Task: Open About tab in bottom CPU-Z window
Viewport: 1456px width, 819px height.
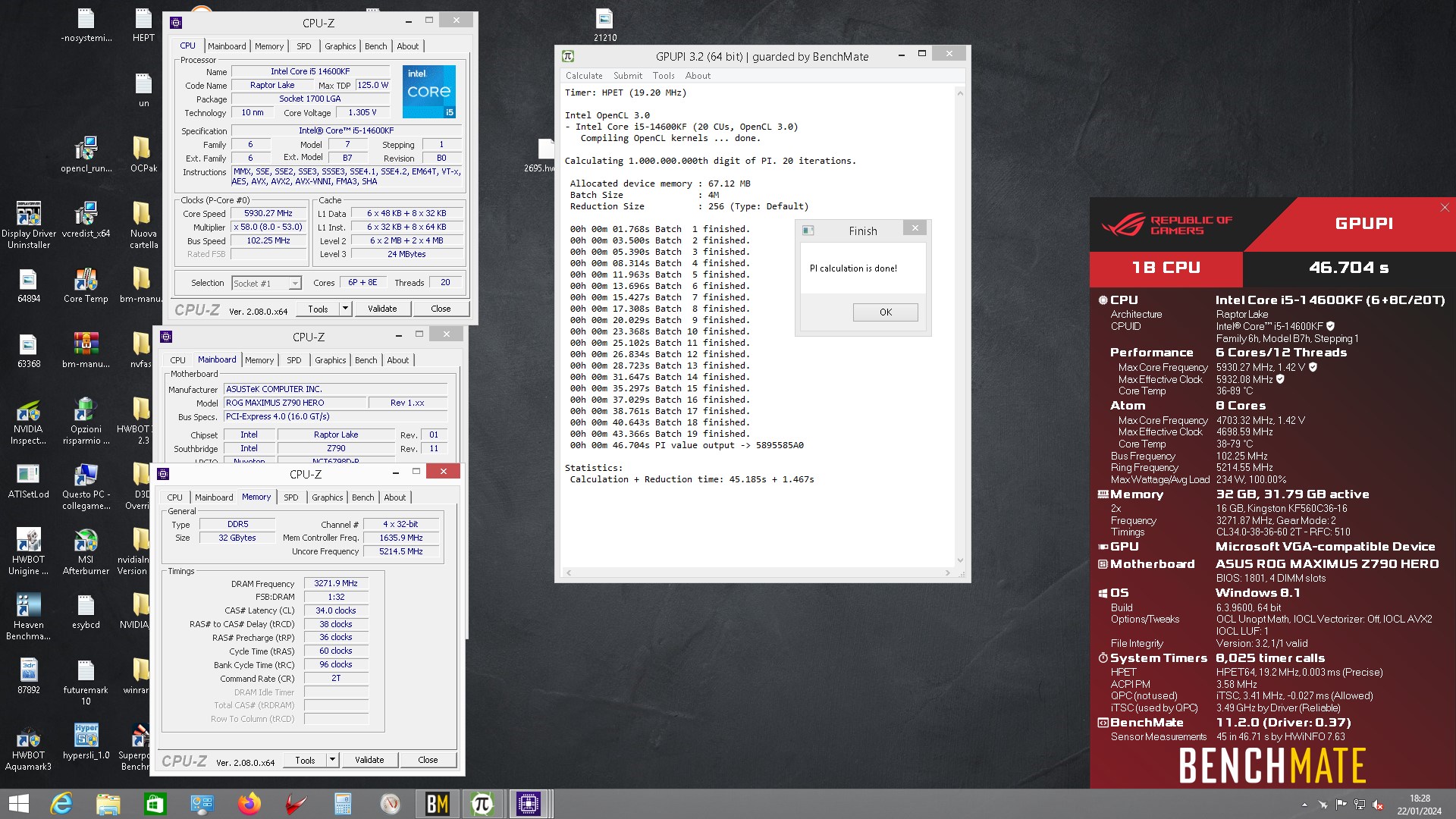Action: [394, 497]
